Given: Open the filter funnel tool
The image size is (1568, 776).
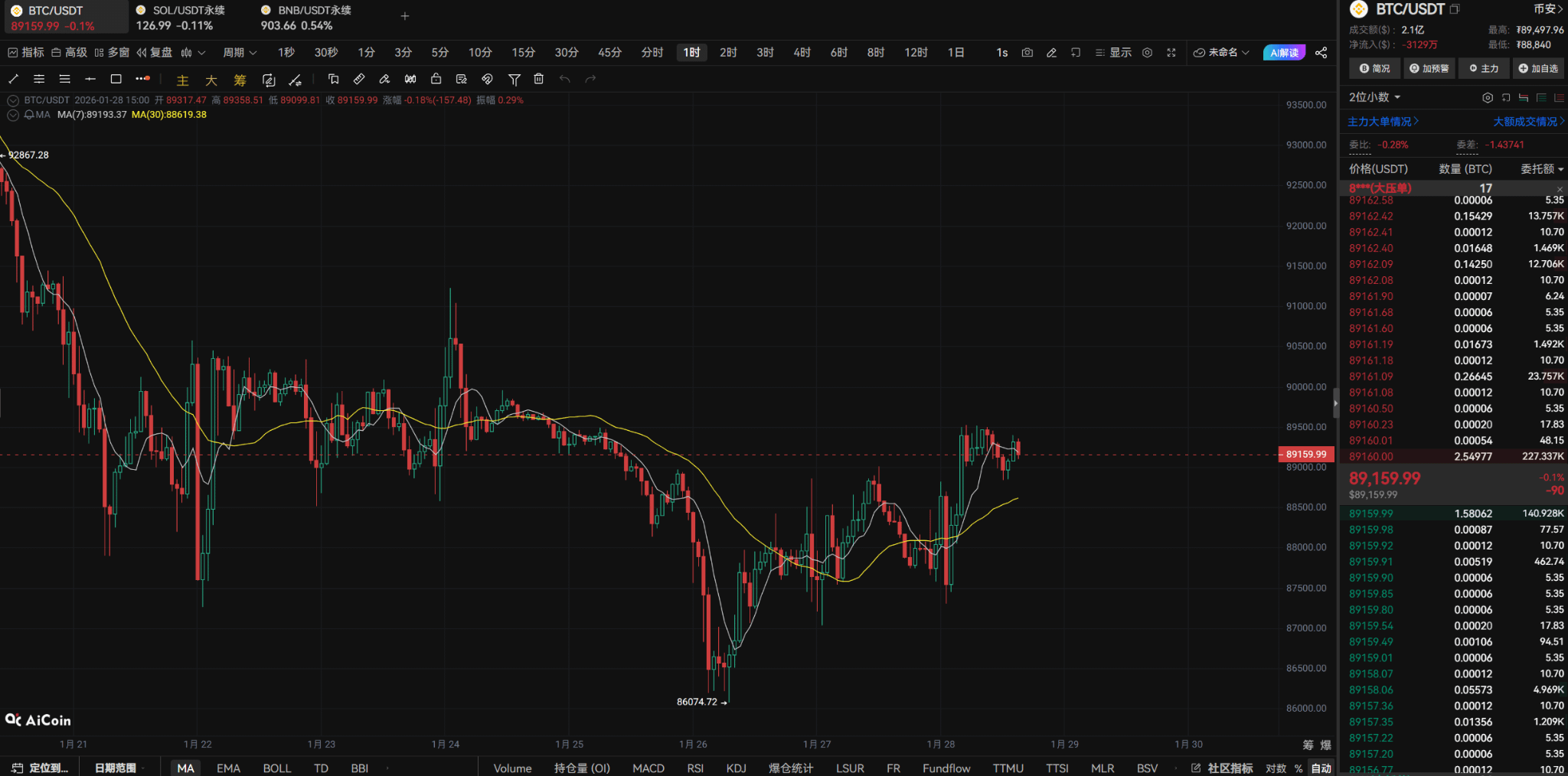Looking at the screenshot, I should tap(514, 79).
